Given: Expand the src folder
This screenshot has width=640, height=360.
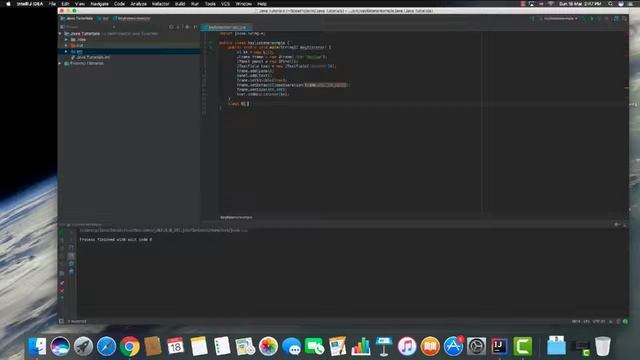Looking at the screenshot, I should (x=66, y=51).
